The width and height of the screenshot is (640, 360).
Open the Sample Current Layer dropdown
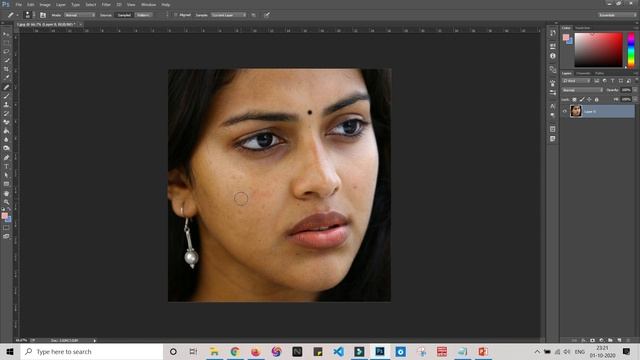pos(229,15)
